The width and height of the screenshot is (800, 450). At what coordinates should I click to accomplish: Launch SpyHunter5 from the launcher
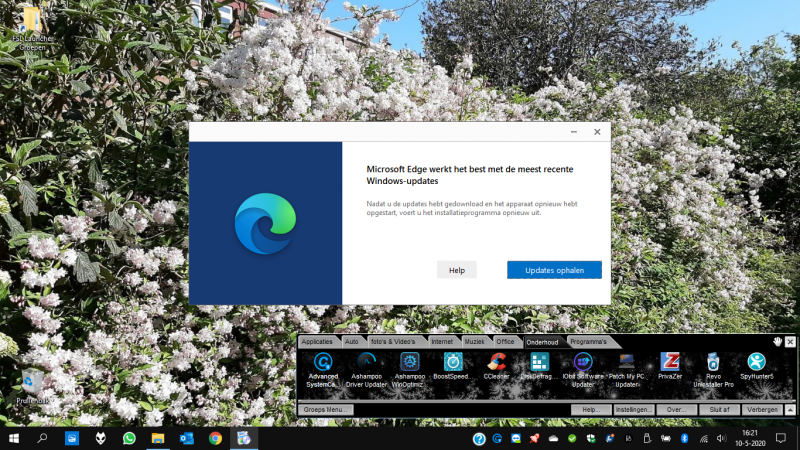757,366
